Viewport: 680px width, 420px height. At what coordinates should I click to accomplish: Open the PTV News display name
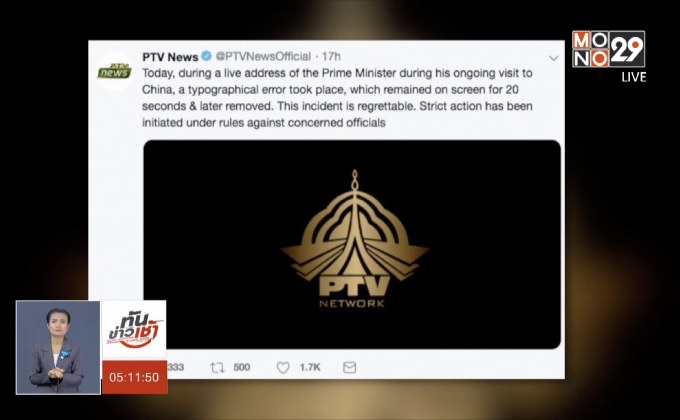pos(170,57)
